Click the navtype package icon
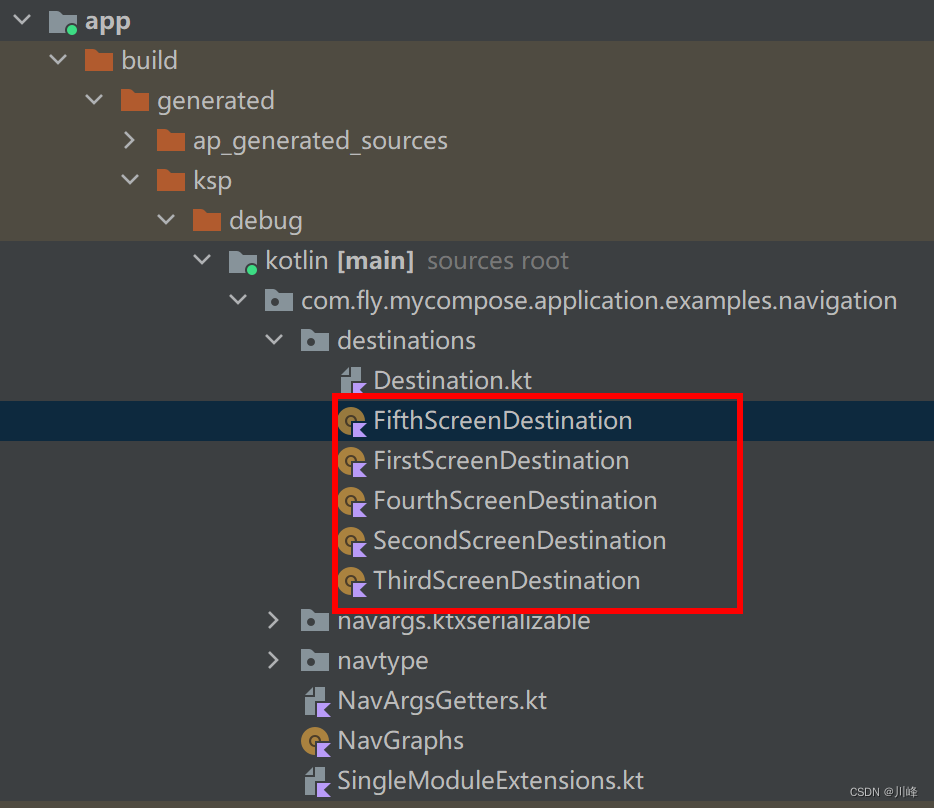 315,660
